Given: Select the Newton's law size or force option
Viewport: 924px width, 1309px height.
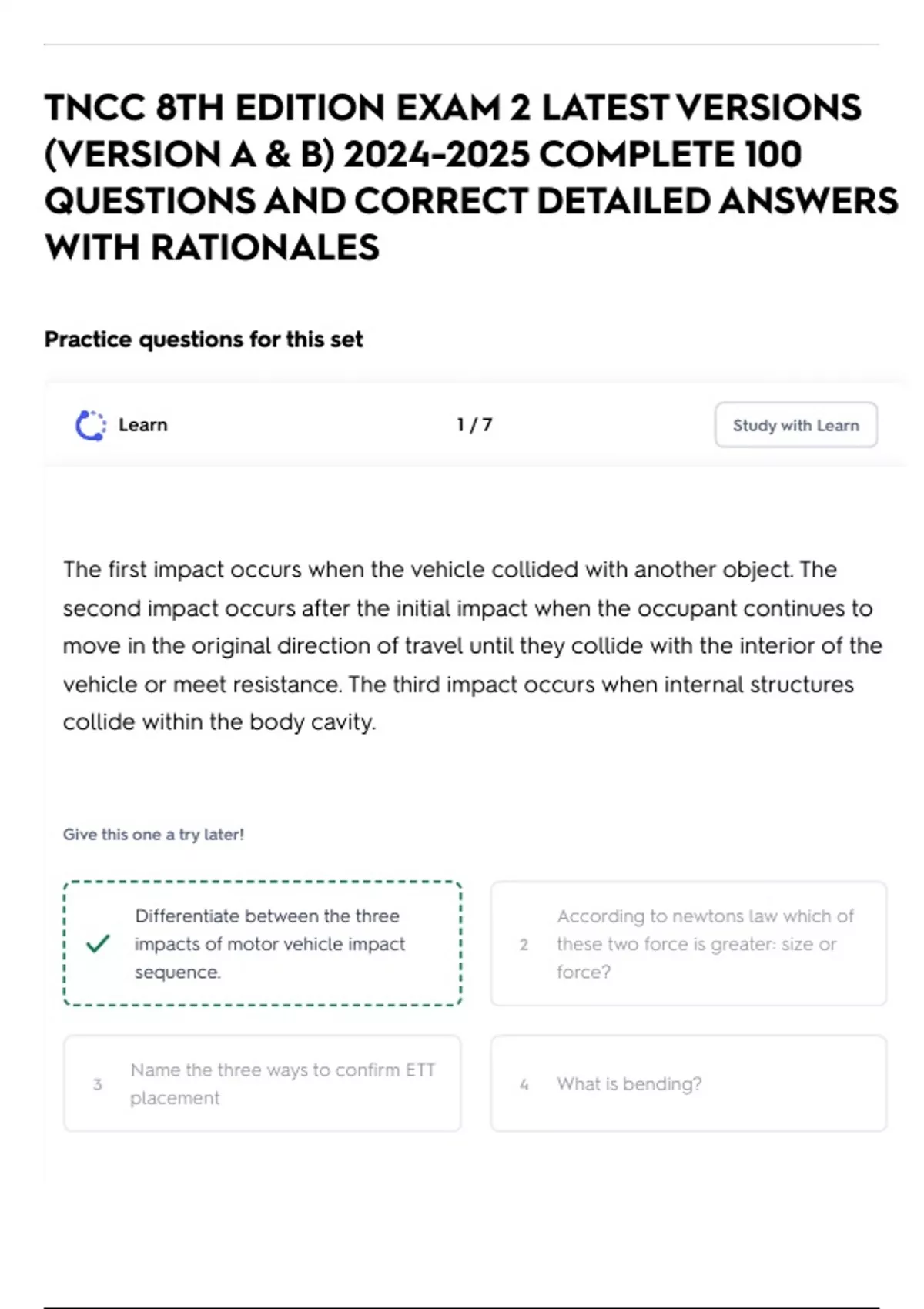Looking at the screenshot, I should click(688, 943).
